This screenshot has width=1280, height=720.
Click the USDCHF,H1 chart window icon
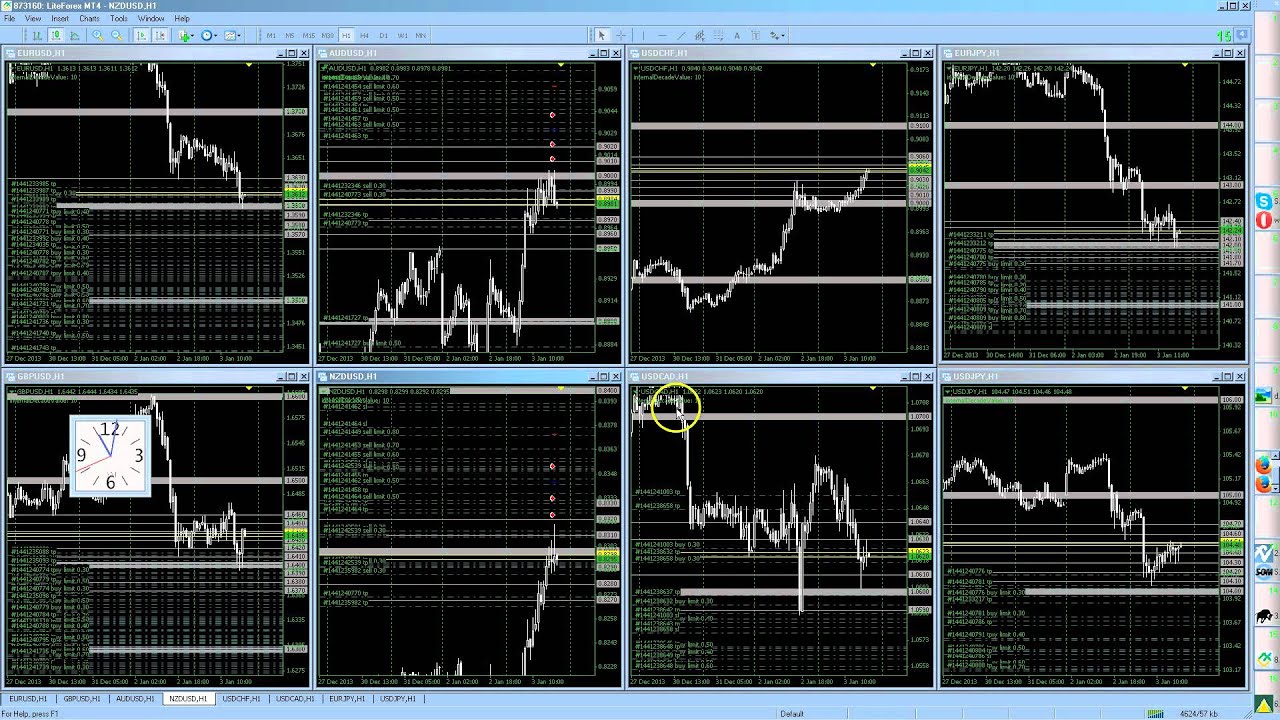tap(635, 53)
